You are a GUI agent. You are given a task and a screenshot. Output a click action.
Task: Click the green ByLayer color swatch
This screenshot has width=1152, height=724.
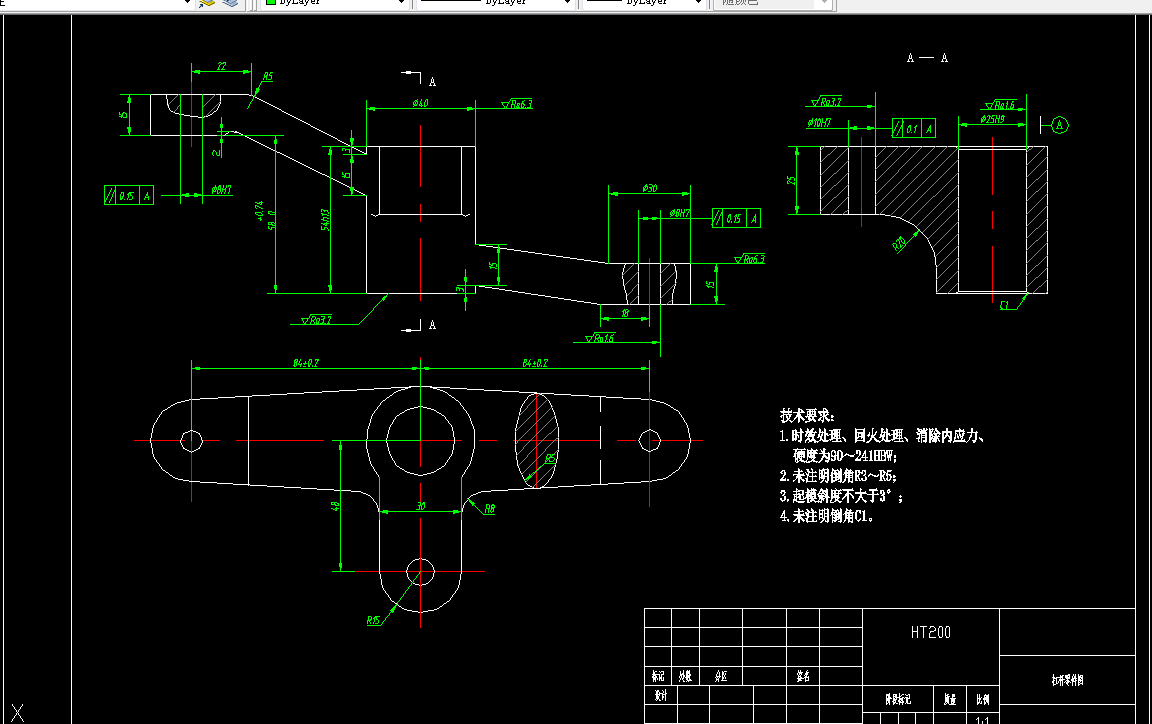coord(270,2)
